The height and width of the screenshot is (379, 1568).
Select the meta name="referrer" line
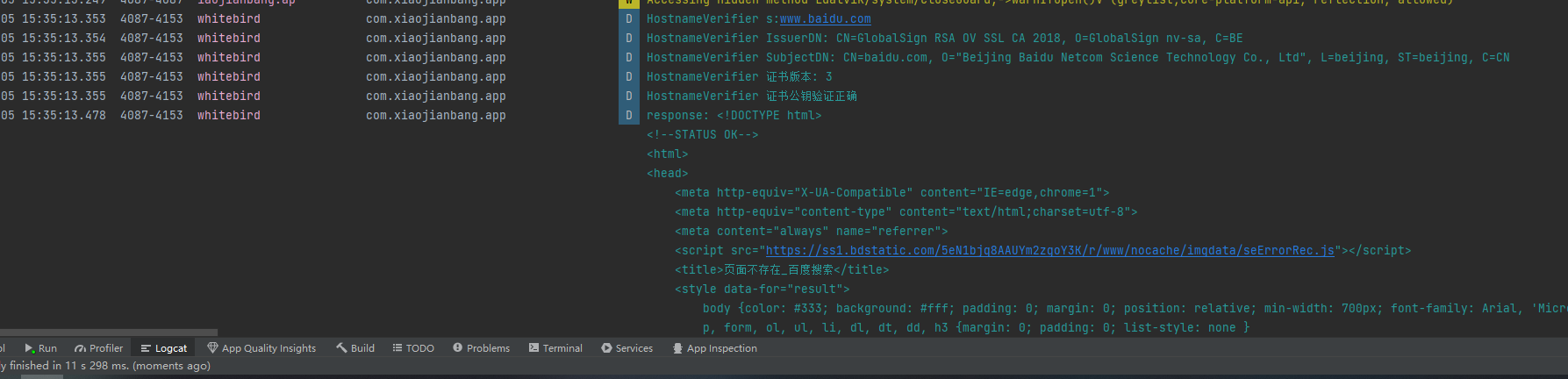click(812, 231)
